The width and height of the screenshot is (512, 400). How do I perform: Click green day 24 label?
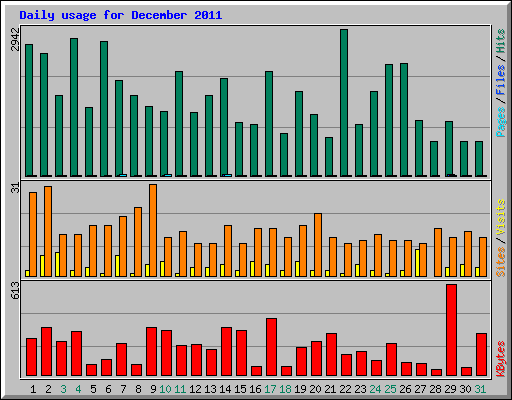(375, 389)
